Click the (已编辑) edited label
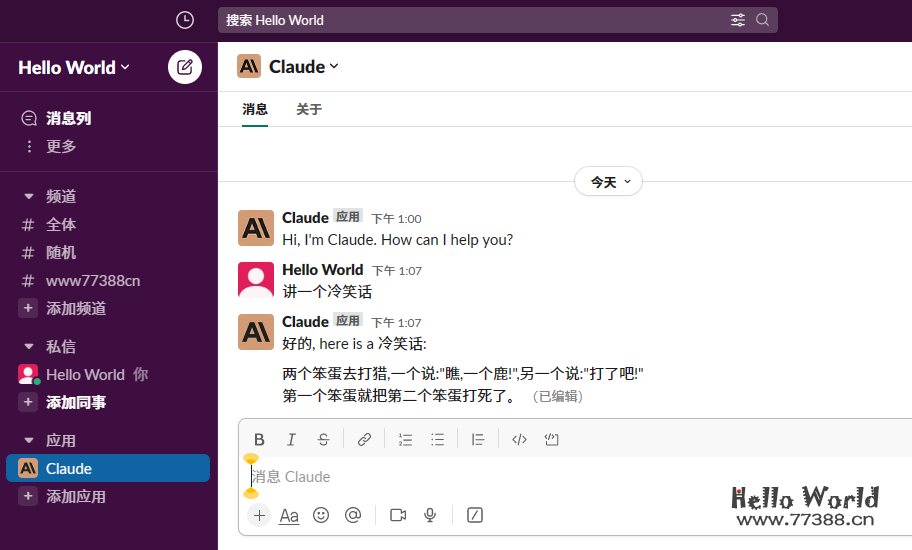The width and height of the screenshot is (912, 550). click(x=557, y=397)
